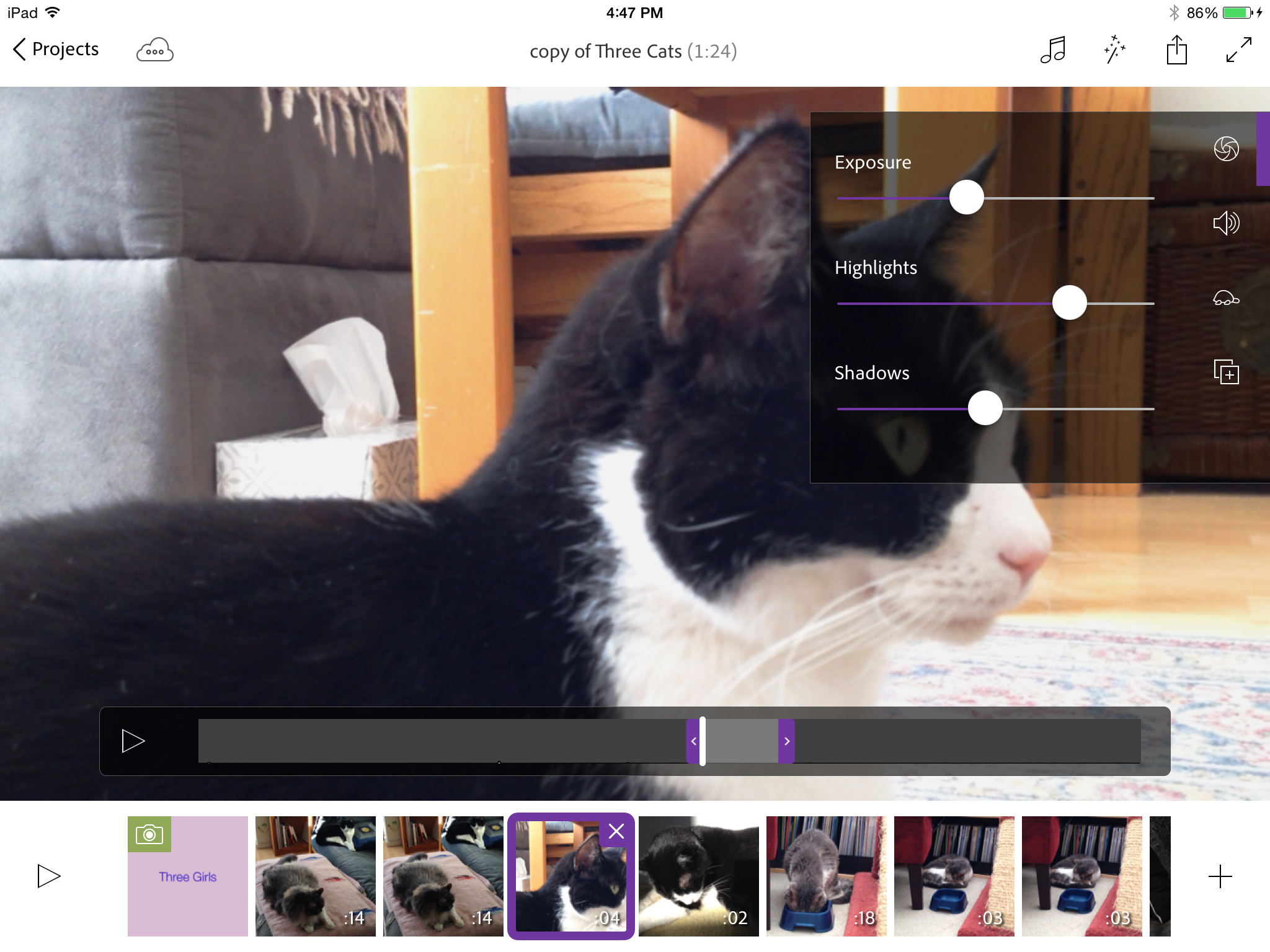Click the white playhead in trim bar
This screenshot has height=952, width=1270.
703,741
